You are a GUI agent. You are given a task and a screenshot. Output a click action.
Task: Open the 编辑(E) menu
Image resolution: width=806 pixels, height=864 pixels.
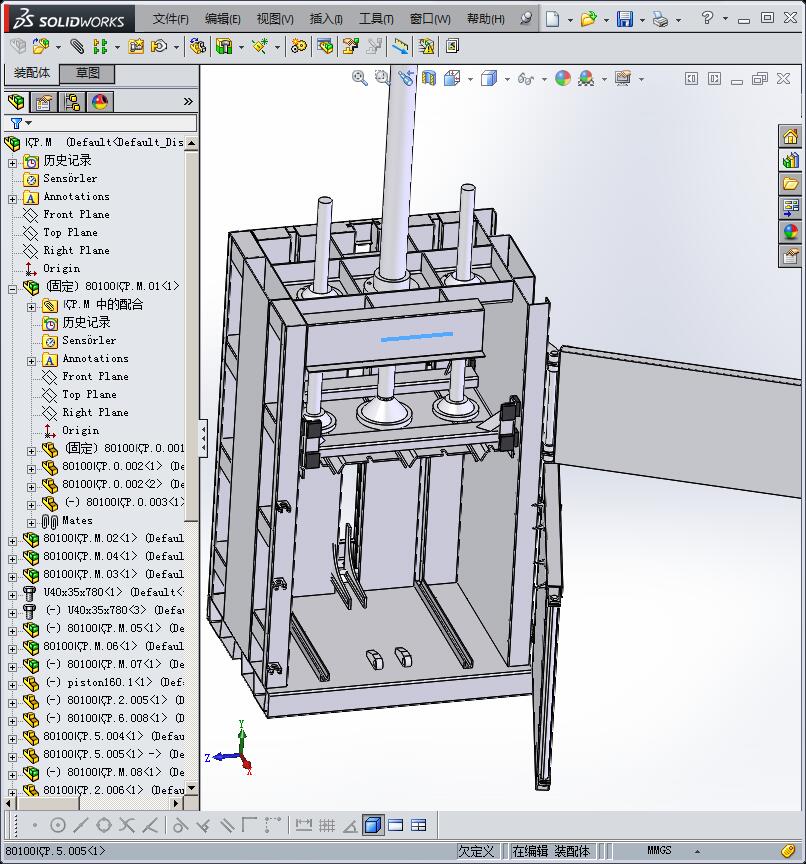tap(223, 19)
